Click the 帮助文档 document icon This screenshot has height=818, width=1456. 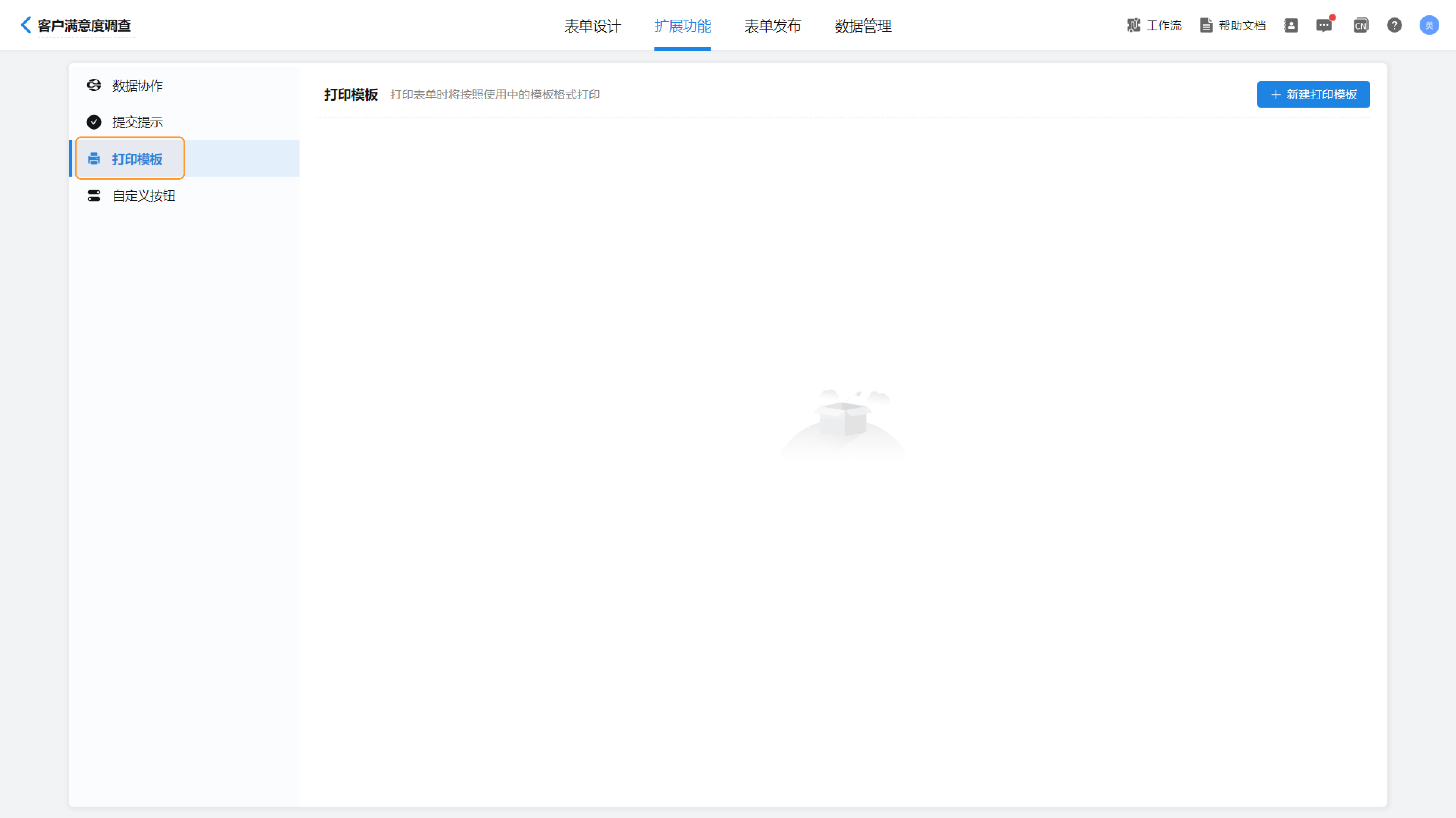click(1206, 25)
